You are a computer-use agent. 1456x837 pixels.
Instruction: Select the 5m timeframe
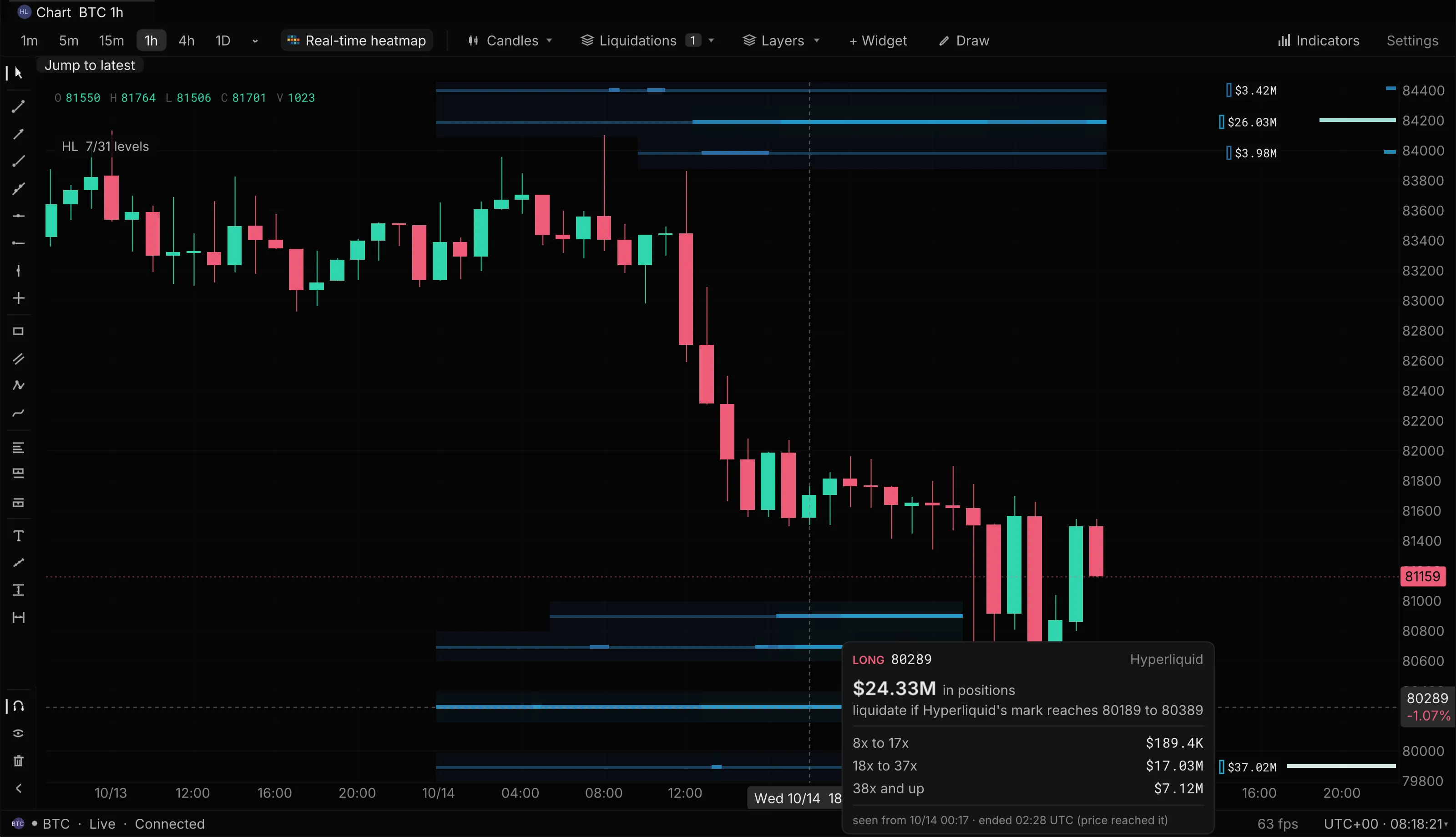(x=68, y=40)
